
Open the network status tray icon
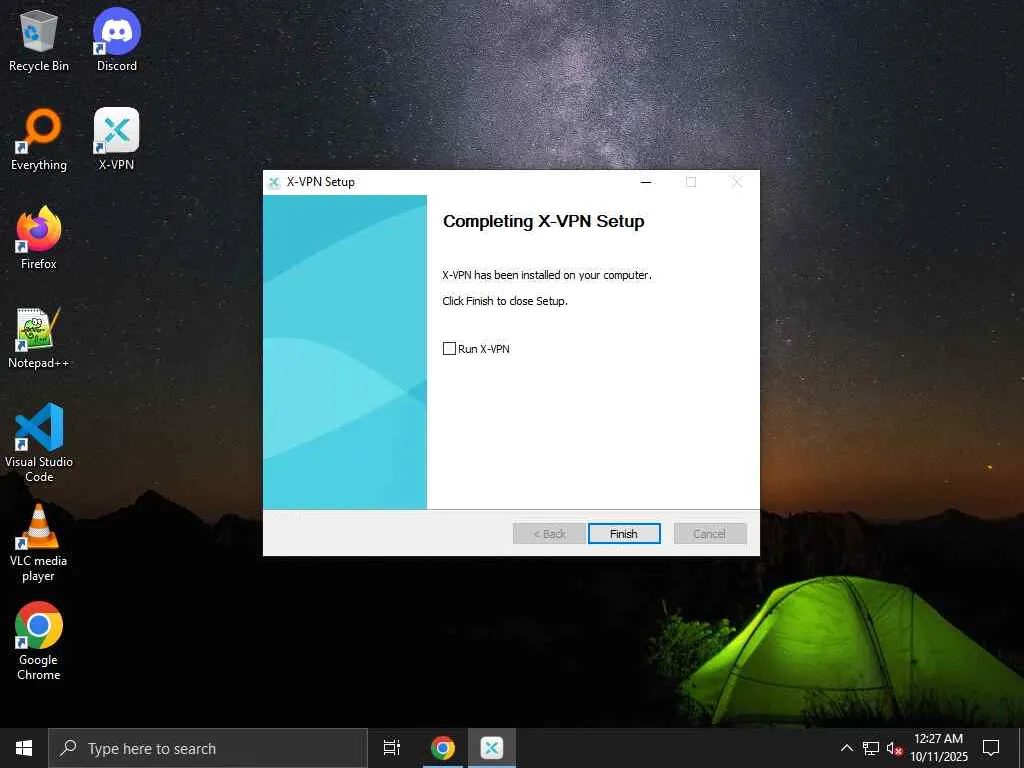(x=871, y=748)
